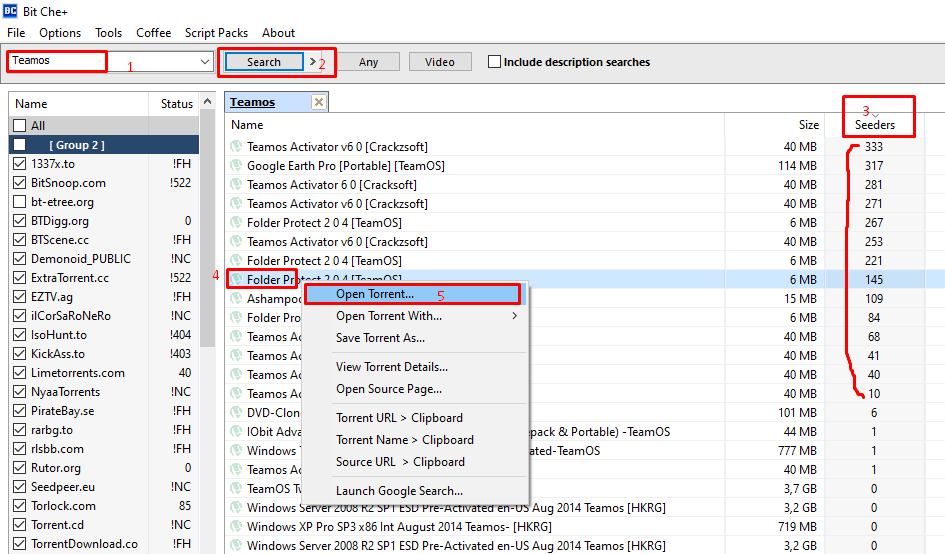Choose View Torrent Details... menu entry

coord(415,367)
